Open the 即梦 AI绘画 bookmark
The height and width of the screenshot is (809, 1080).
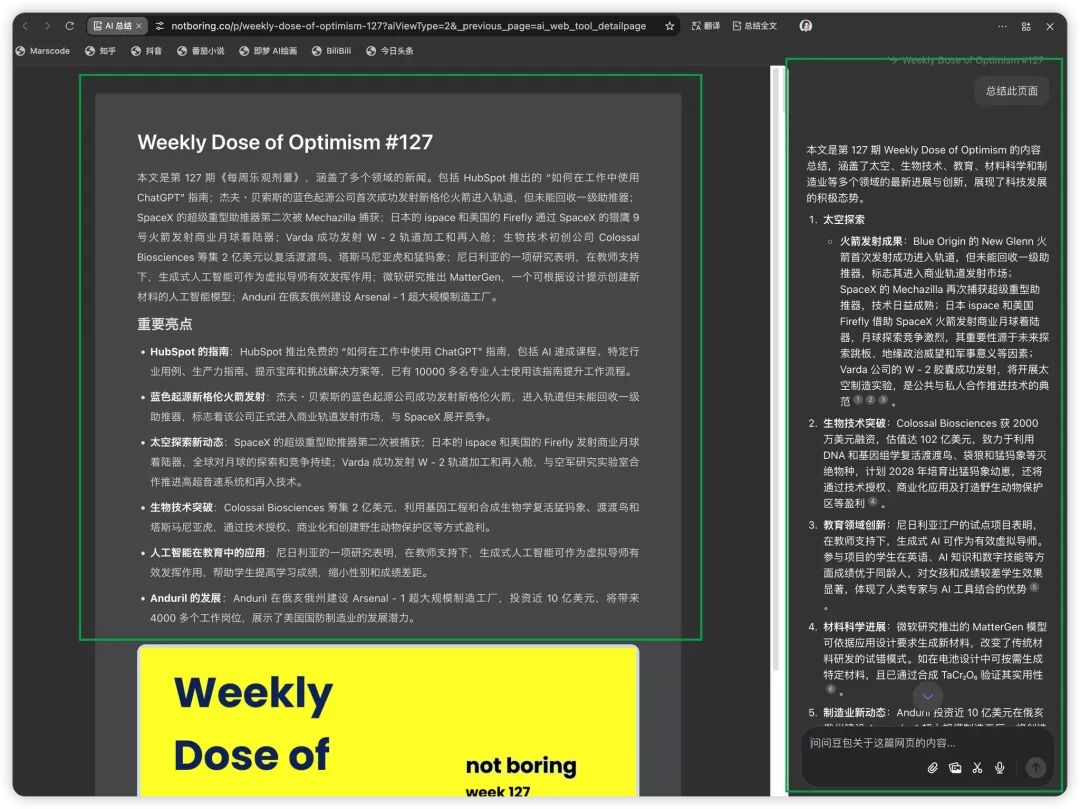pos(268,51)
